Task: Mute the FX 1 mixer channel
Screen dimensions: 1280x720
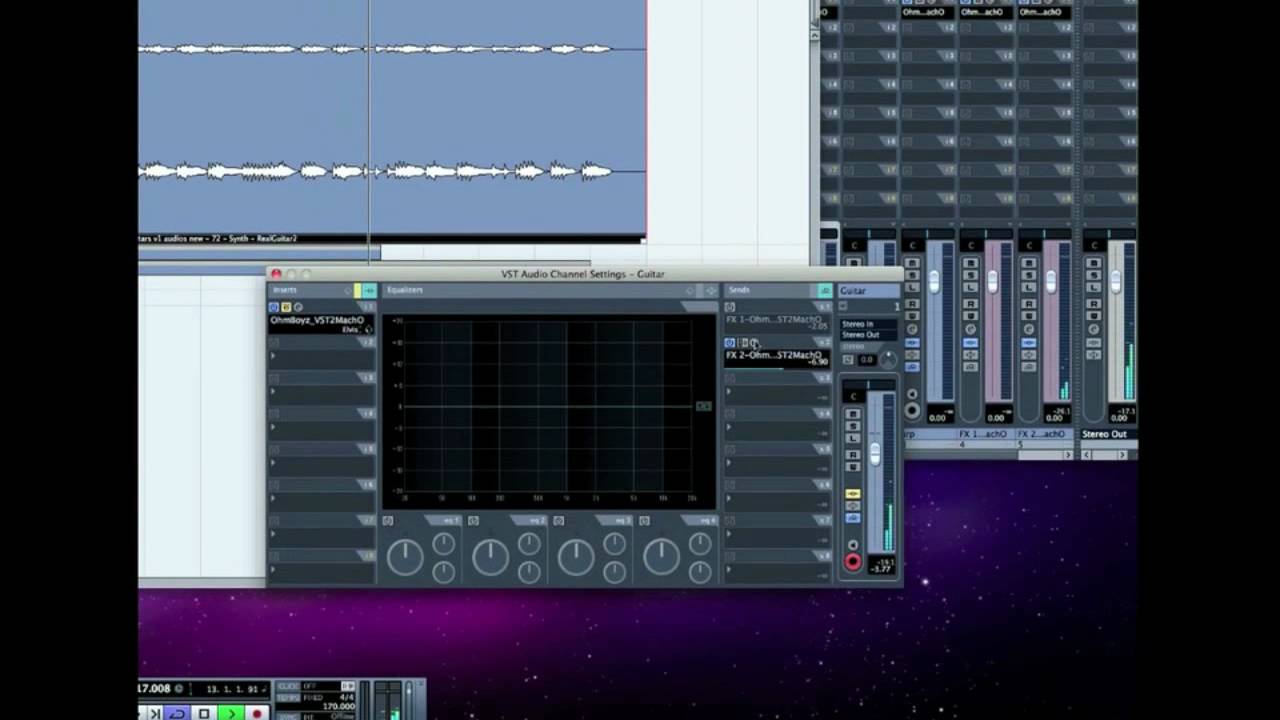Action: click(x=970, y=264)
